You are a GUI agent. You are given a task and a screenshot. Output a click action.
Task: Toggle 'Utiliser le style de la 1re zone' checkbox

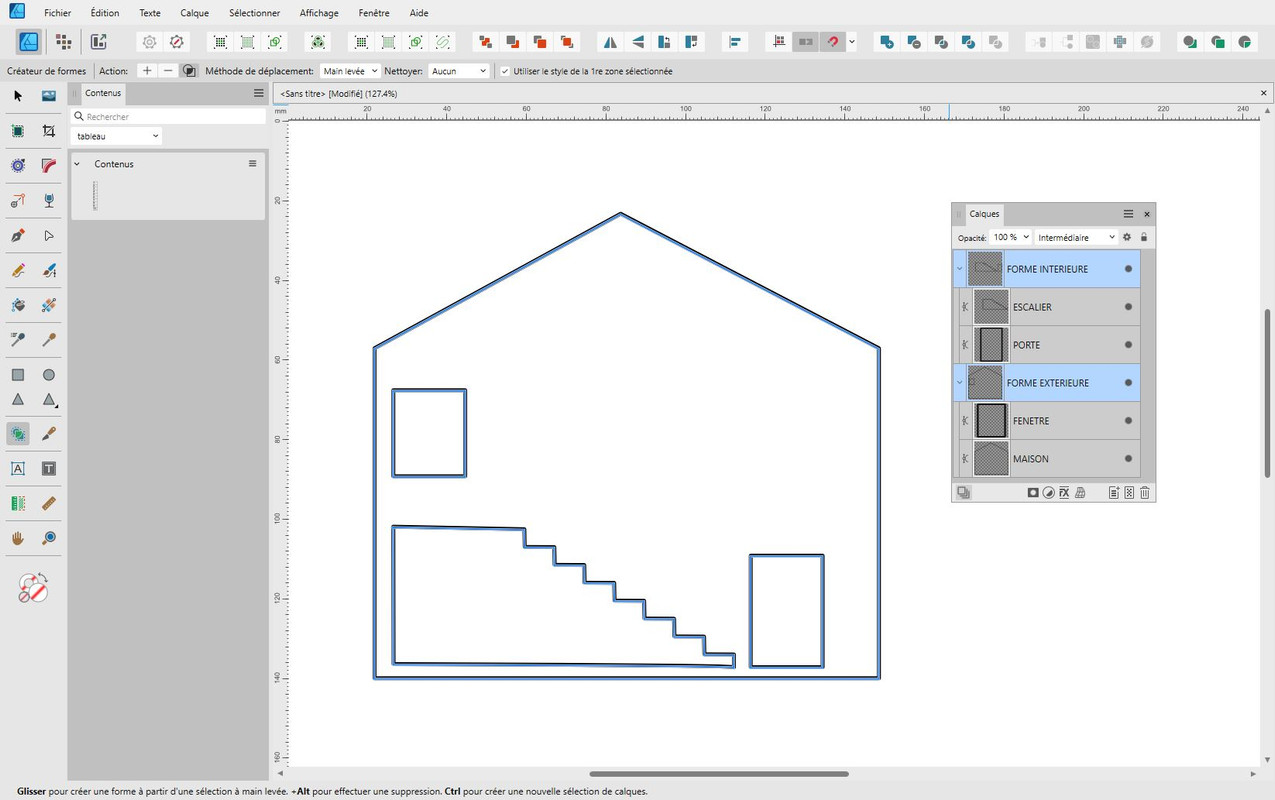[505, 71]
